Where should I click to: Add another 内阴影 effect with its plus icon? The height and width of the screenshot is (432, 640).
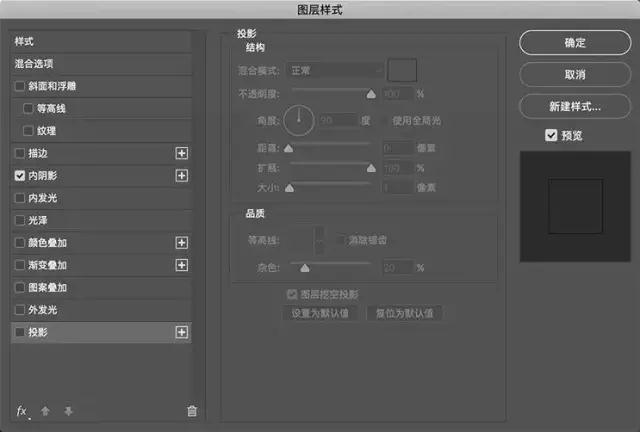point(181,175)
